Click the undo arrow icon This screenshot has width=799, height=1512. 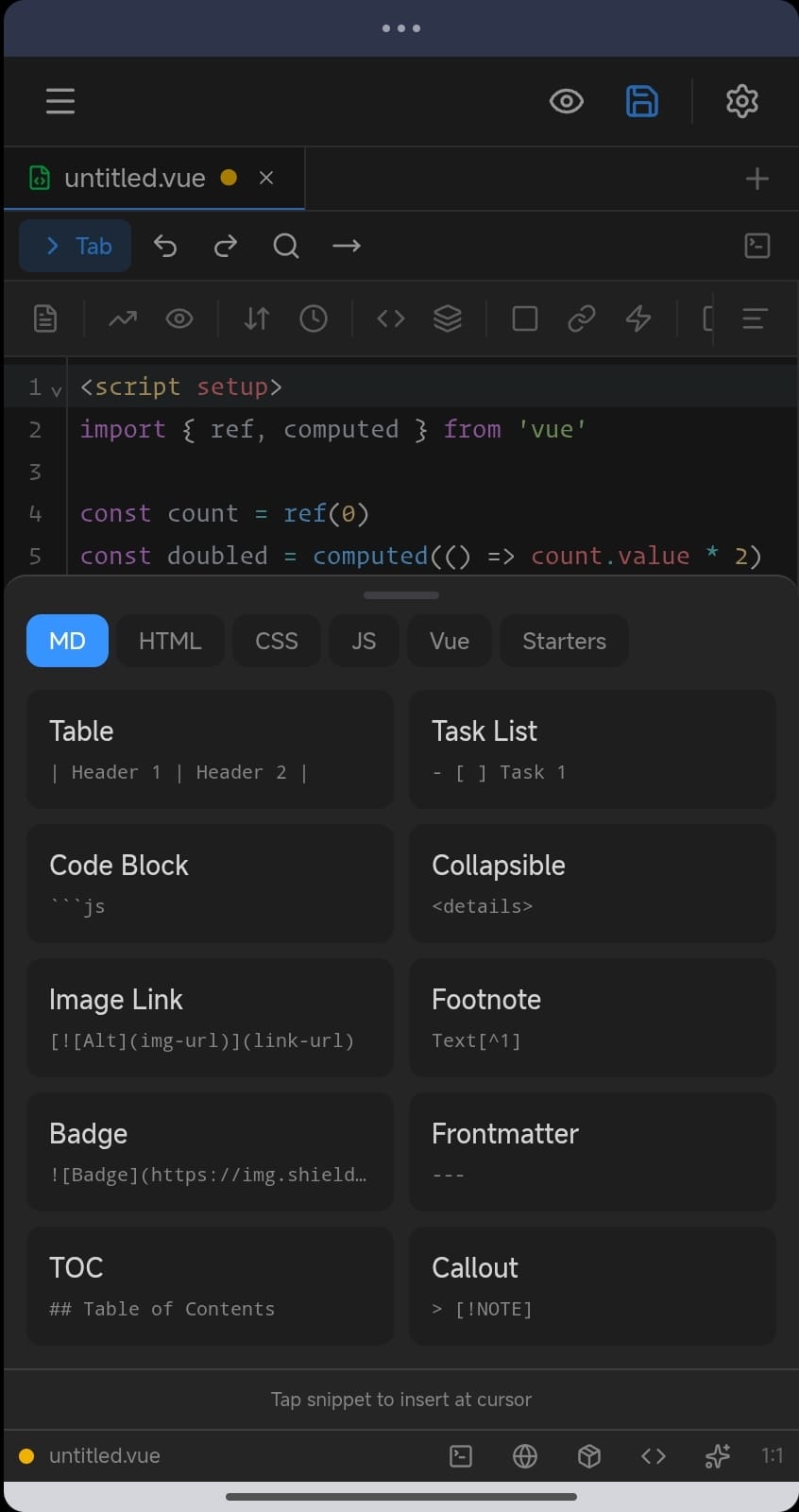(165, 247)
